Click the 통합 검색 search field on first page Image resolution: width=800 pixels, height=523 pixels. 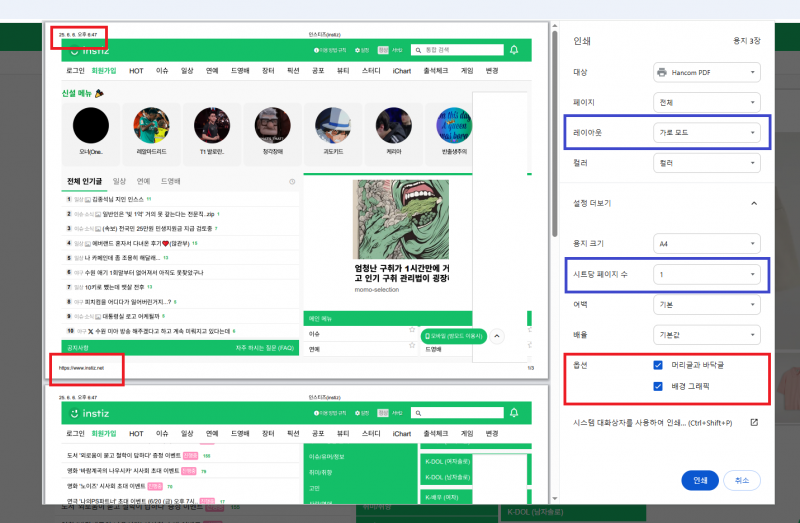[457, 49]
